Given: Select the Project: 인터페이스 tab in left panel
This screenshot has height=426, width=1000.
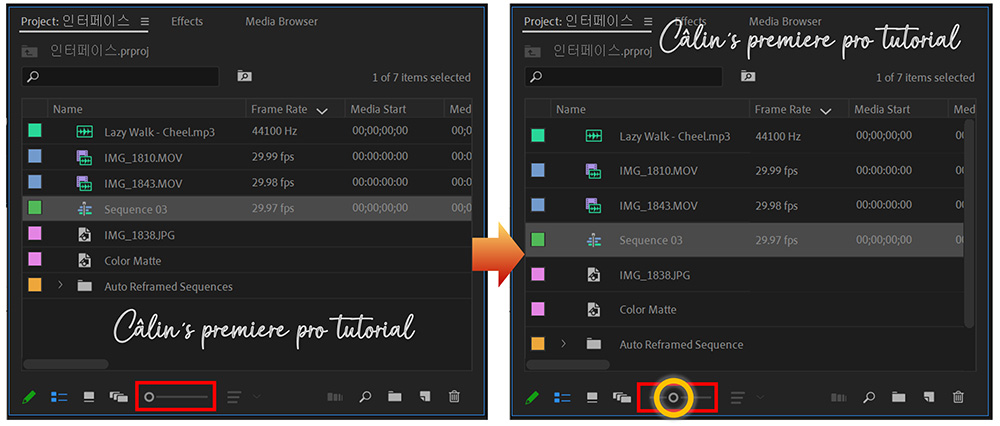Looking at the screenshot, I should point(75,22).
